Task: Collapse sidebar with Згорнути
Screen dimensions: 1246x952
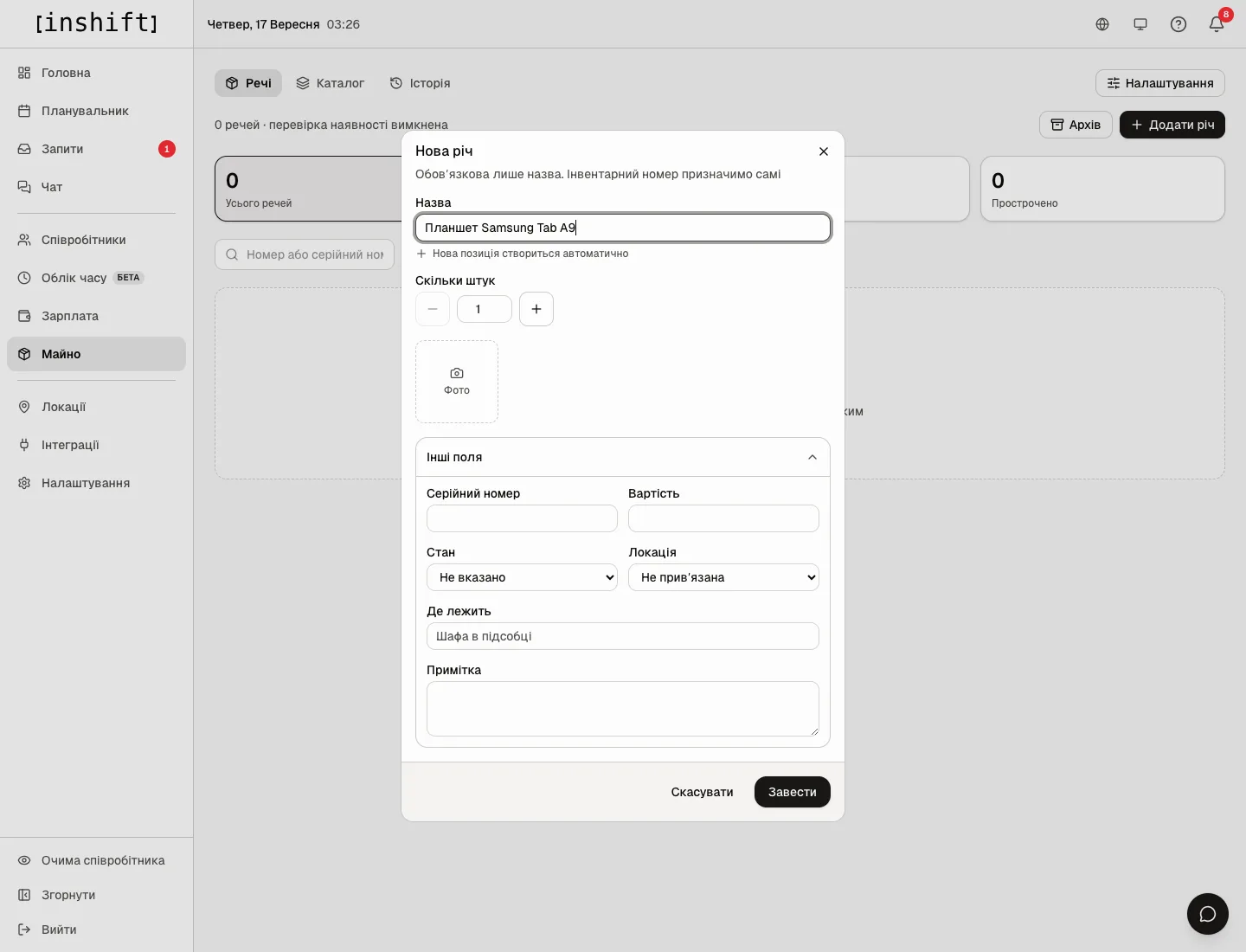Action: tap(96, 895)
